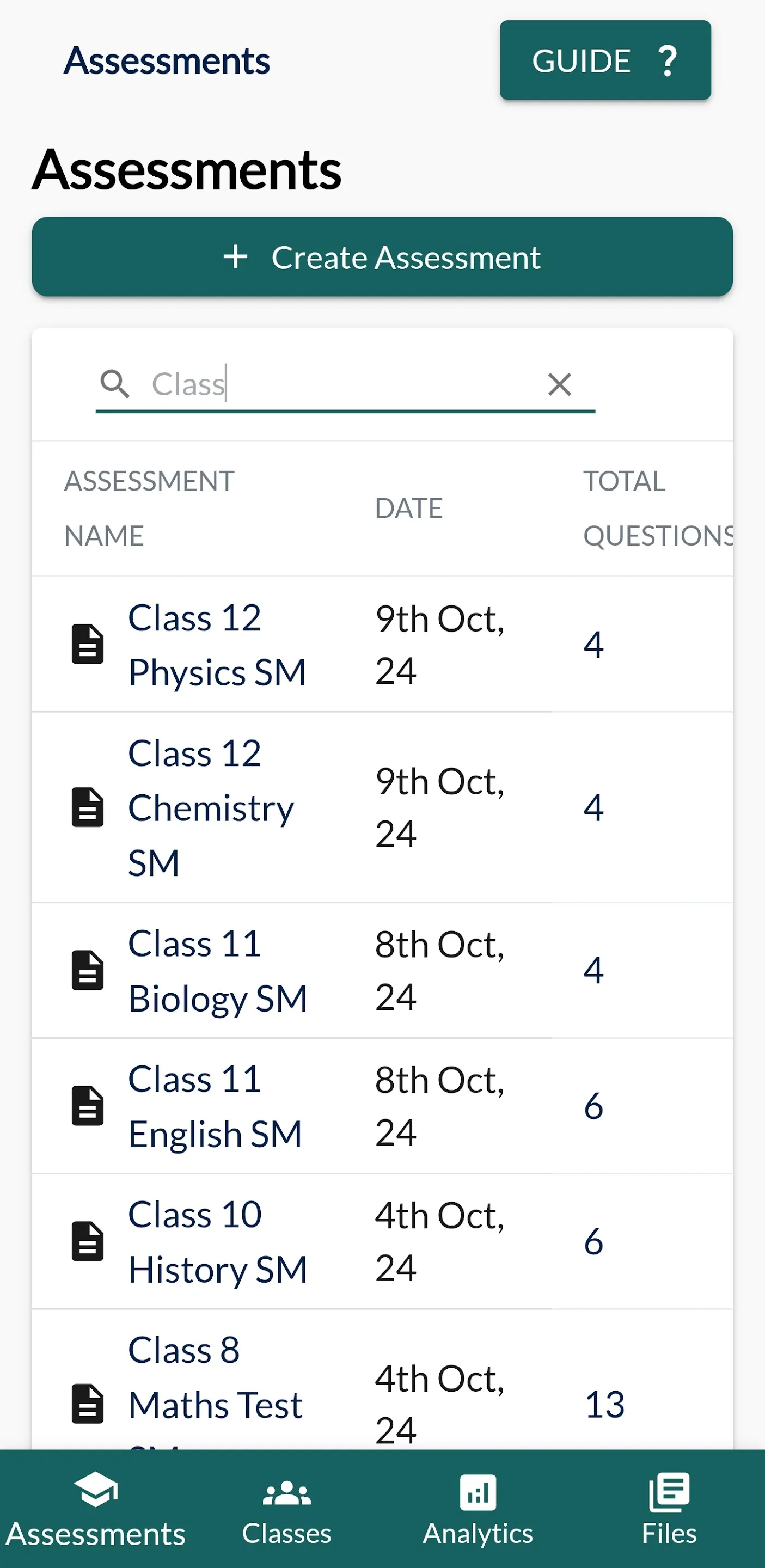This screenshot has width=765, height=1568.
Task: Open Class 10 History SM assessment
Action: (217, 1242)
